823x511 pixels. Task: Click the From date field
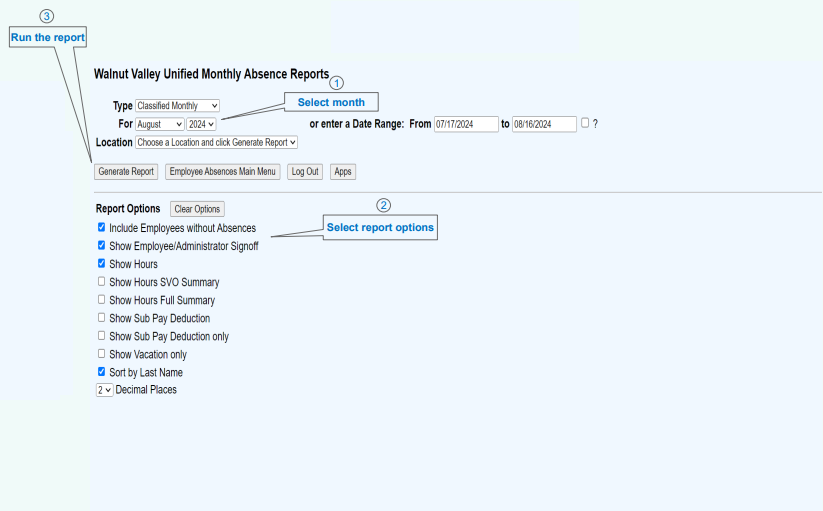[466, 124]
